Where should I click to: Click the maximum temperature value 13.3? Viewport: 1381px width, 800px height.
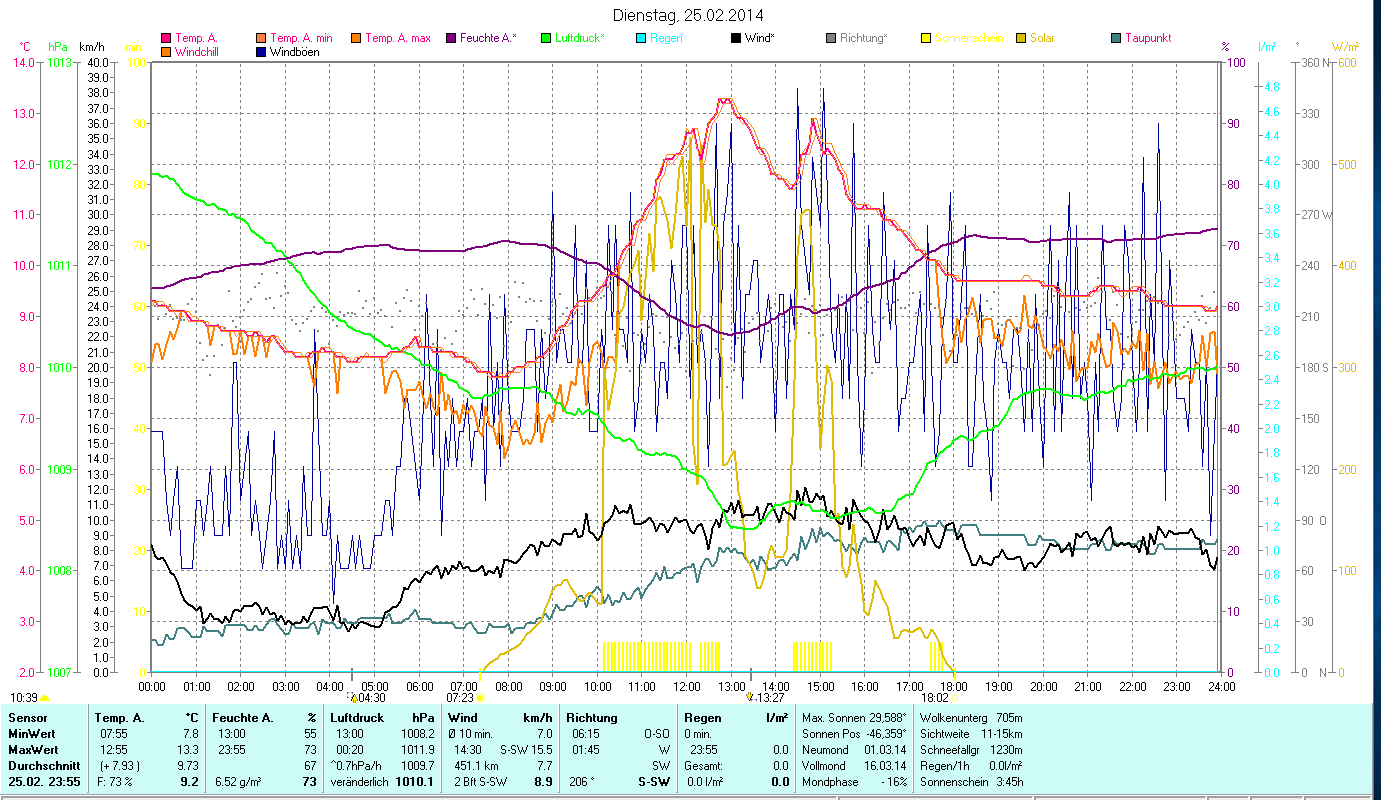(189, 750)
